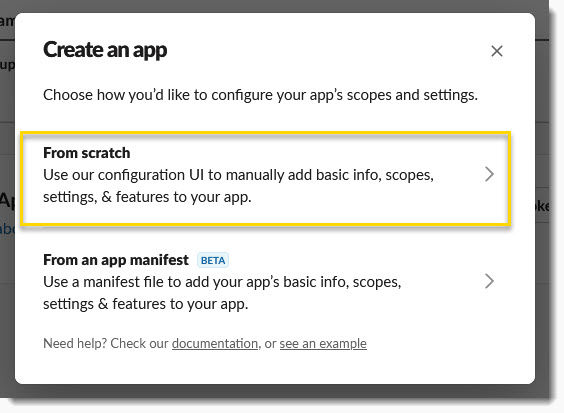Click the cut-off 'am' text in background
Image resolution: width=564 pixels, height=413 pixels.
pos(7,21)
